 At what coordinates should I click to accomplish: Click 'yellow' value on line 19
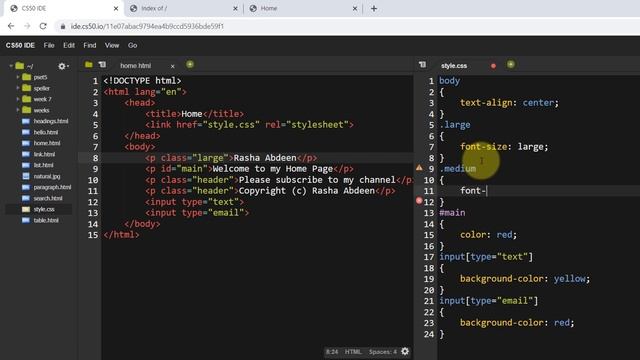[570, 279]
